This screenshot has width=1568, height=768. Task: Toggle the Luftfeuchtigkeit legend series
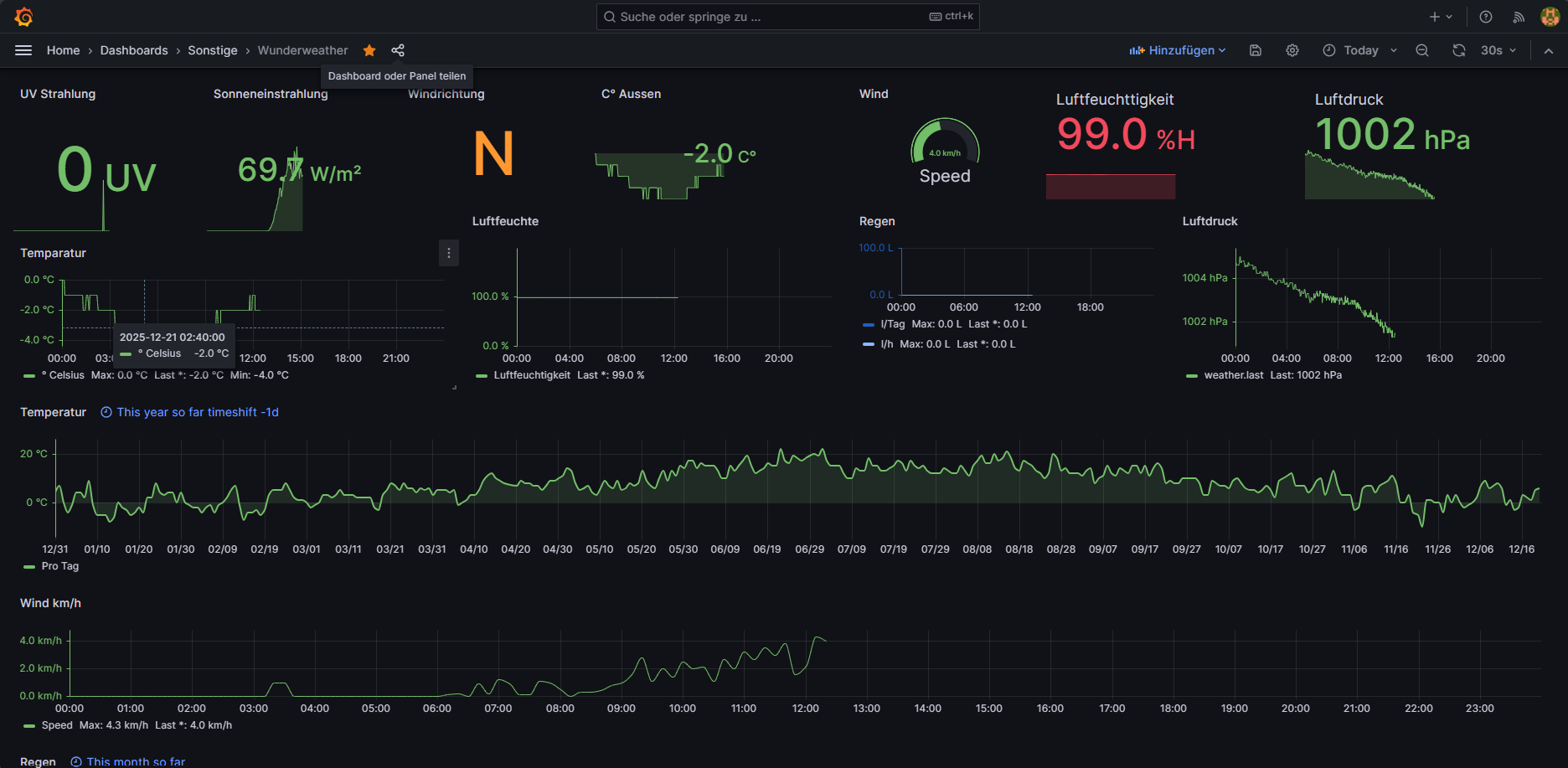(x=532, y=375)
